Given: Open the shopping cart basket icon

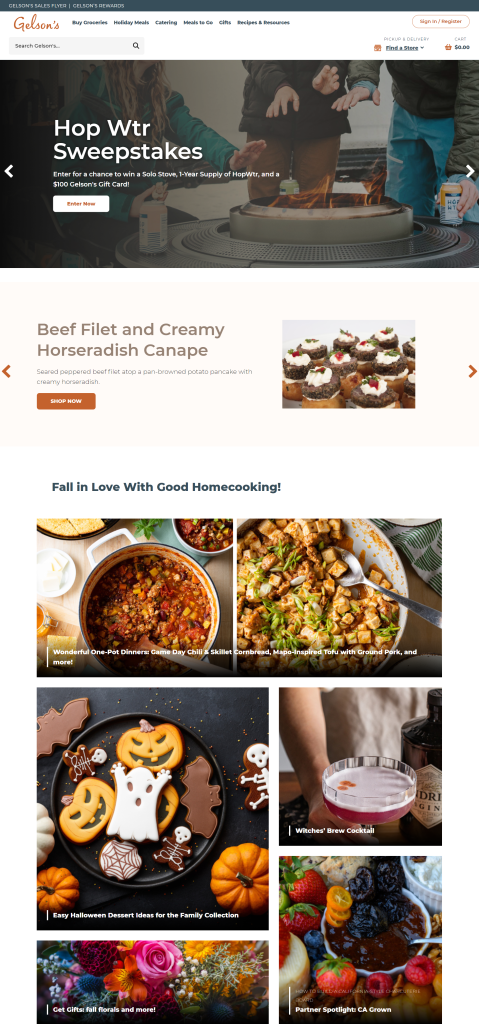Looking at the screenshot, I should point(448,47).
